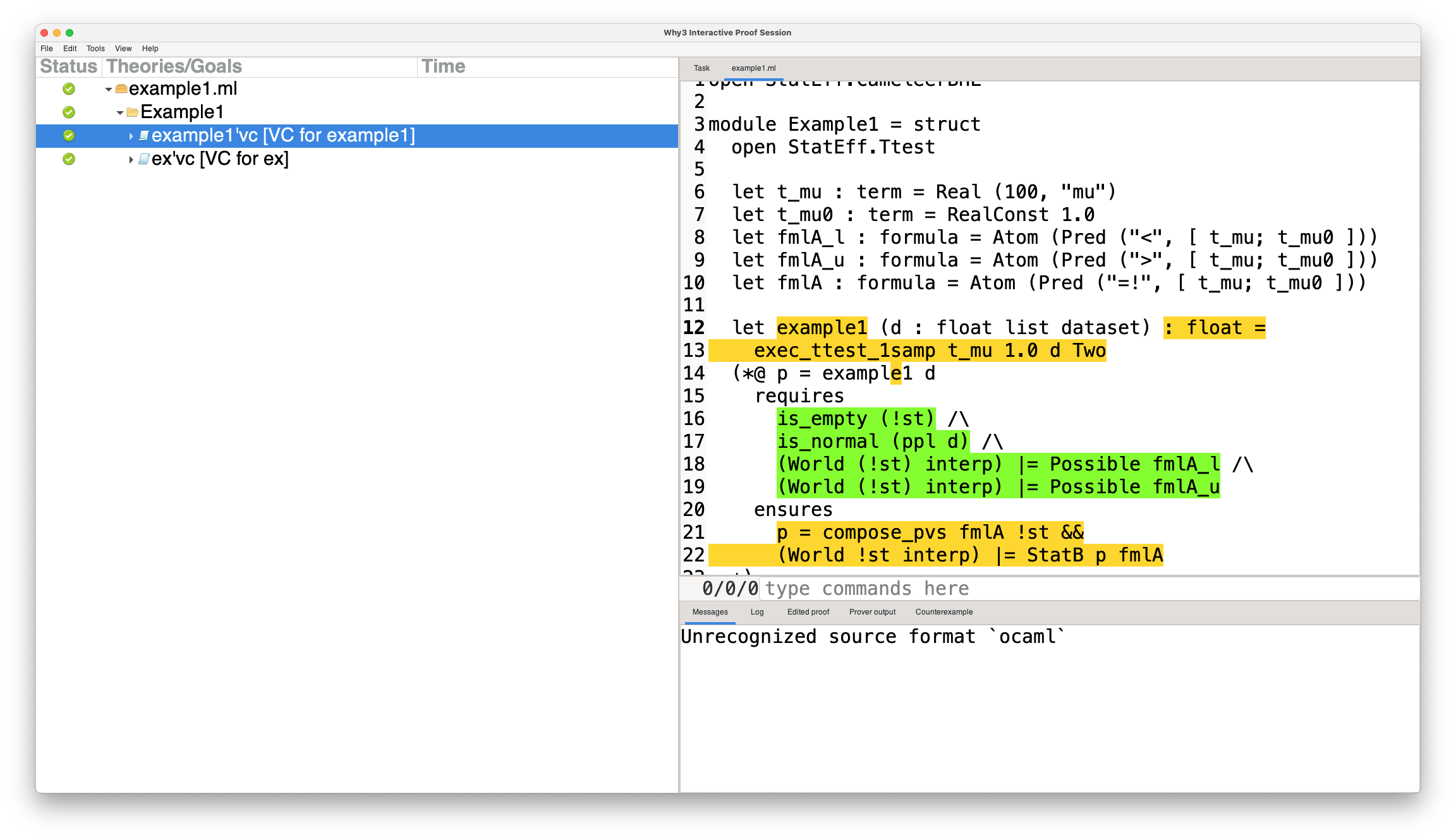
Task: Click the example1.ml file folder icon
Action: coord(121,89)
